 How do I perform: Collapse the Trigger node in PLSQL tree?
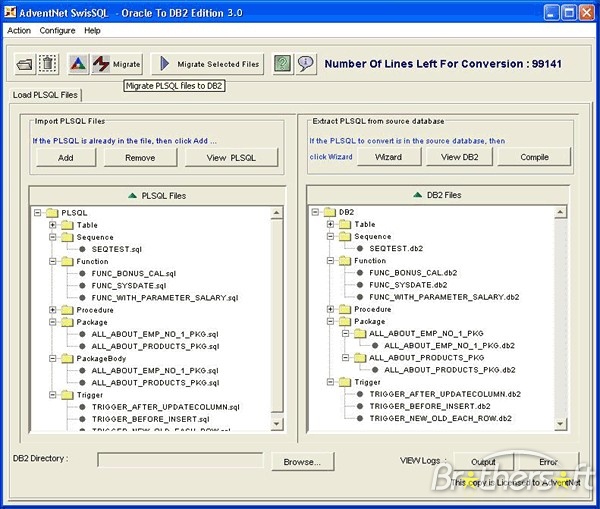click(53, 395)
